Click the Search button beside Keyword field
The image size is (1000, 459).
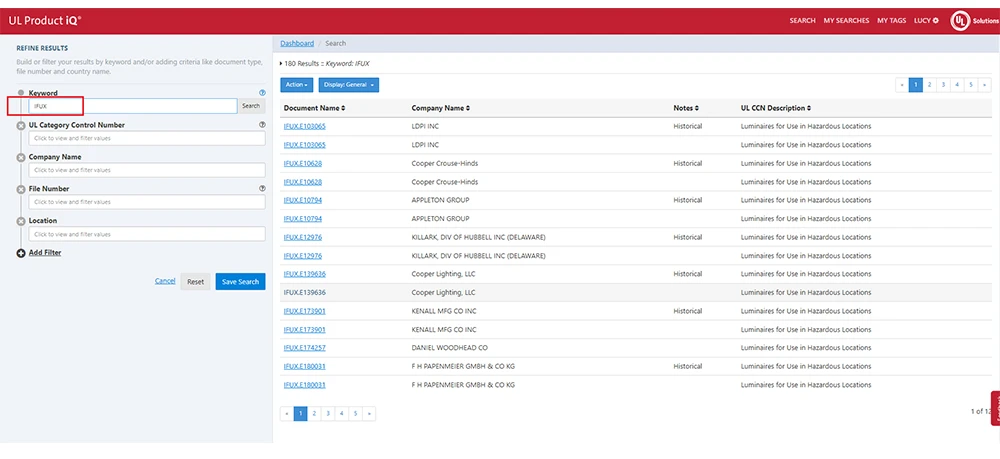pos(251,106)
